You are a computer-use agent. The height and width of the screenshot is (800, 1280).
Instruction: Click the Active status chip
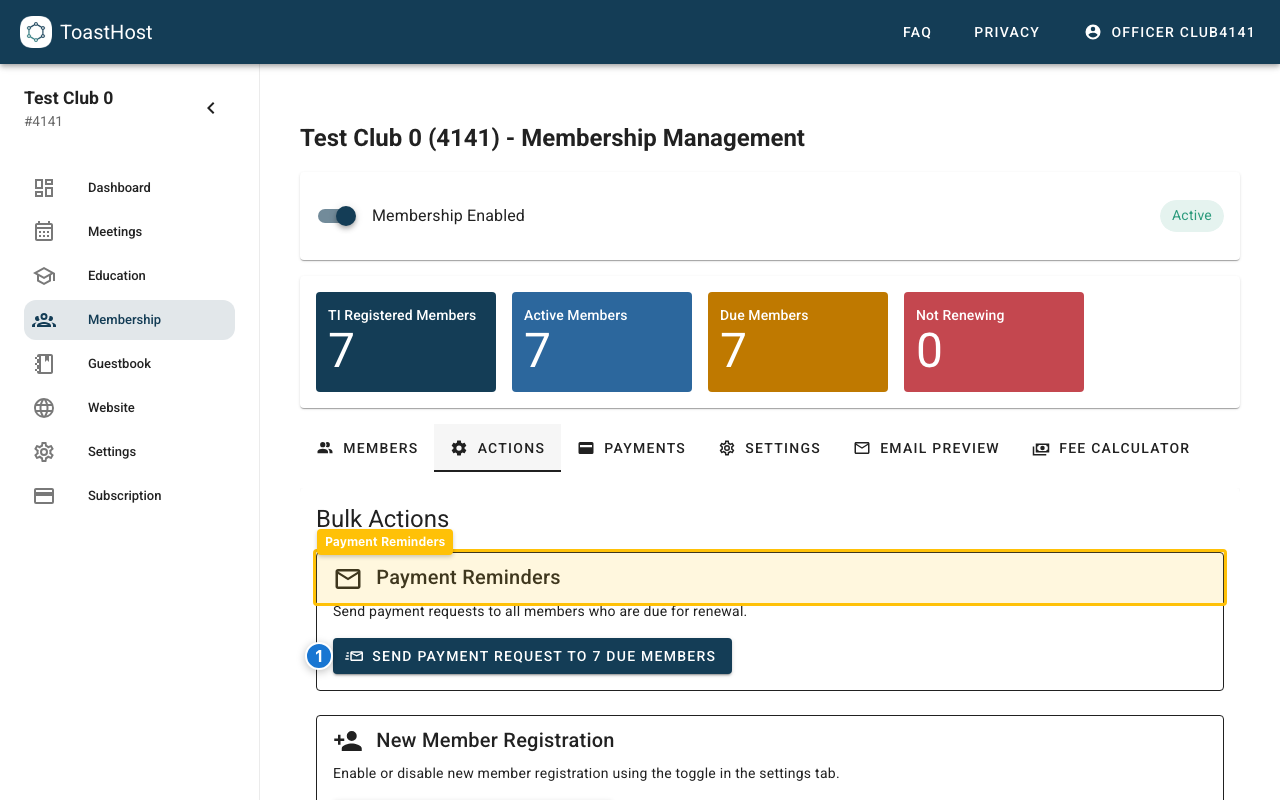pyautogui.click(x=1191, y=216)
